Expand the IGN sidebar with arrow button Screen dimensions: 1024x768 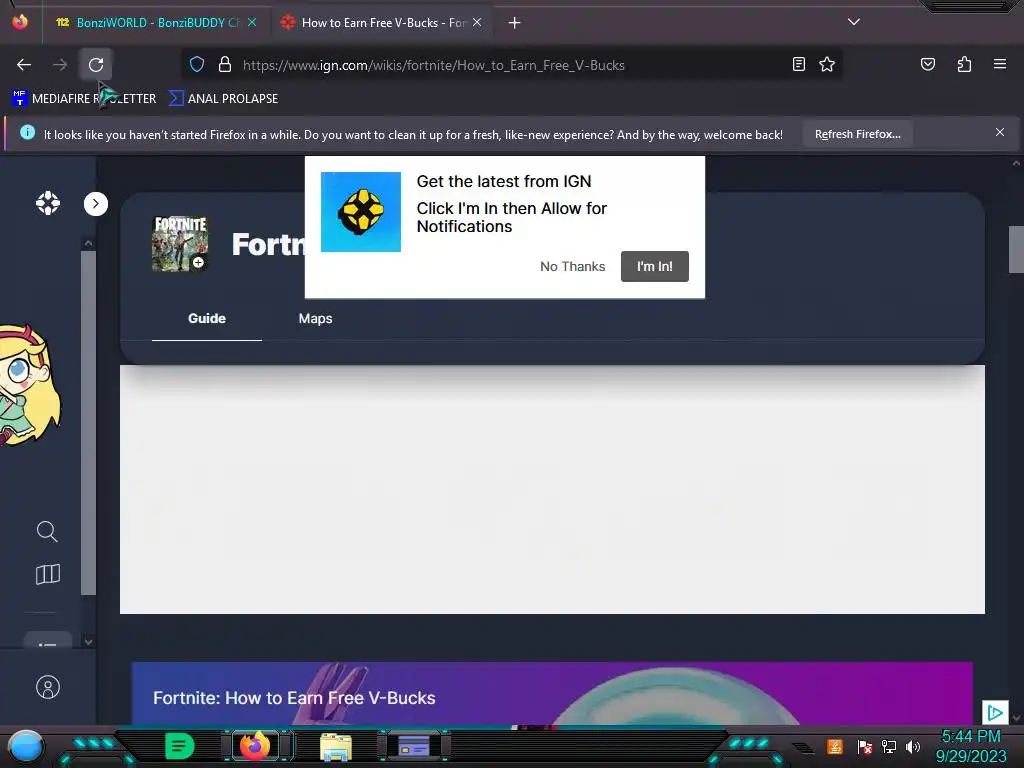point(96,204)
